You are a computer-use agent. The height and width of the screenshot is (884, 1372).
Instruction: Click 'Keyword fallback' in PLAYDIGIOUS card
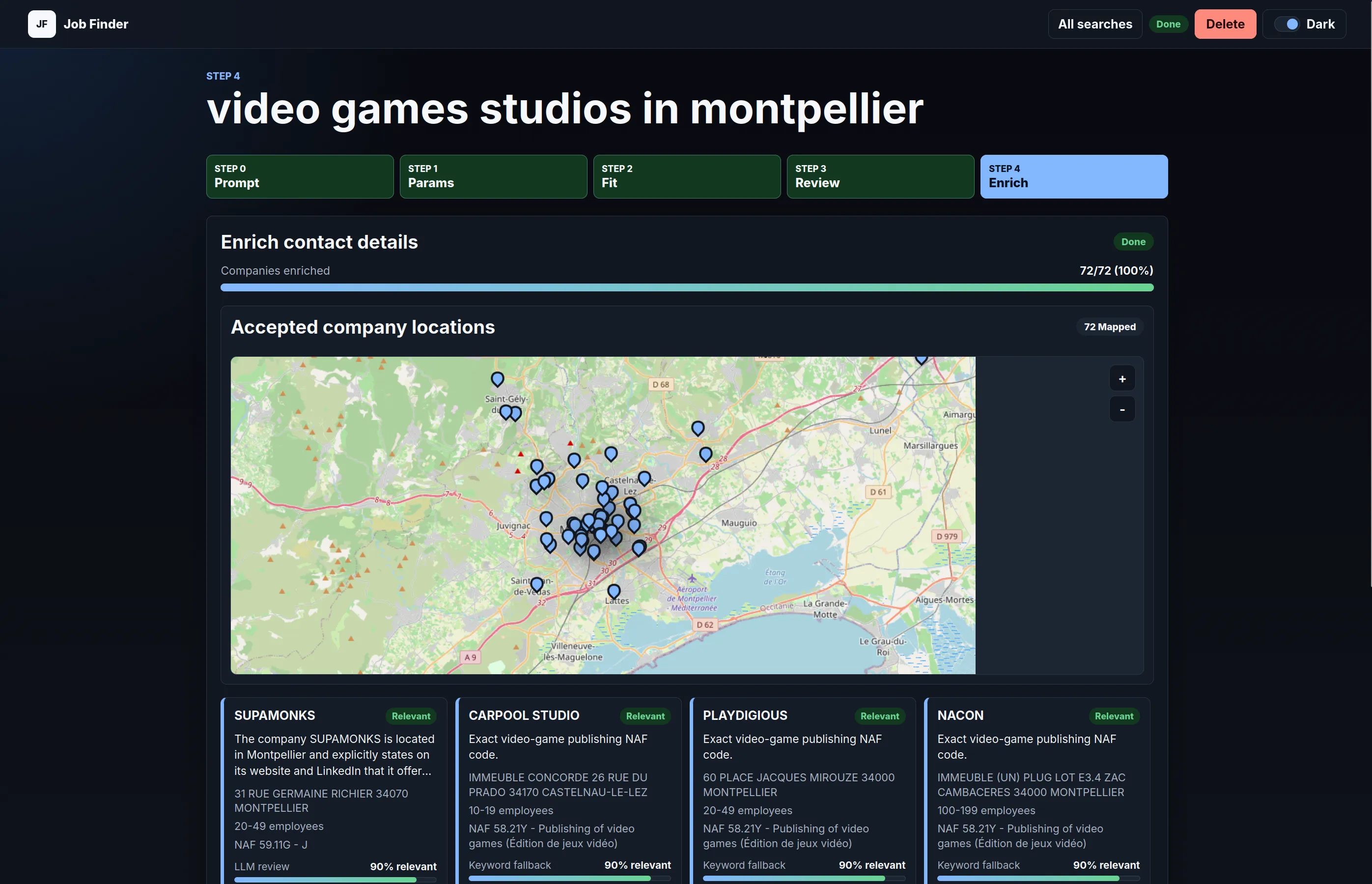tap(744, 864)
